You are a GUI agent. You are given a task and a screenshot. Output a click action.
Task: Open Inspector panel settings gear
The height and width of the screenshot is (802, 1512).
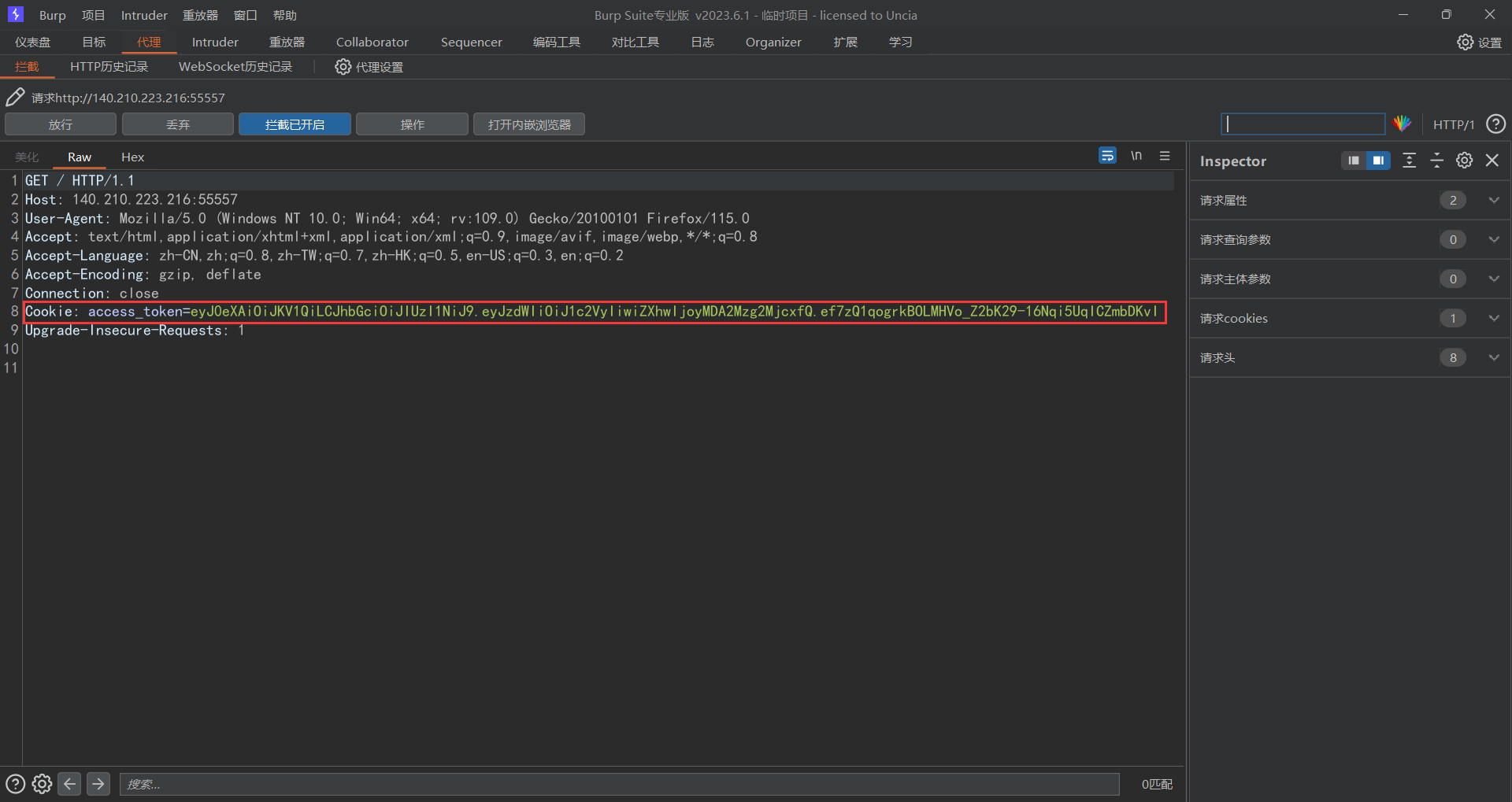pos(1464,160)
